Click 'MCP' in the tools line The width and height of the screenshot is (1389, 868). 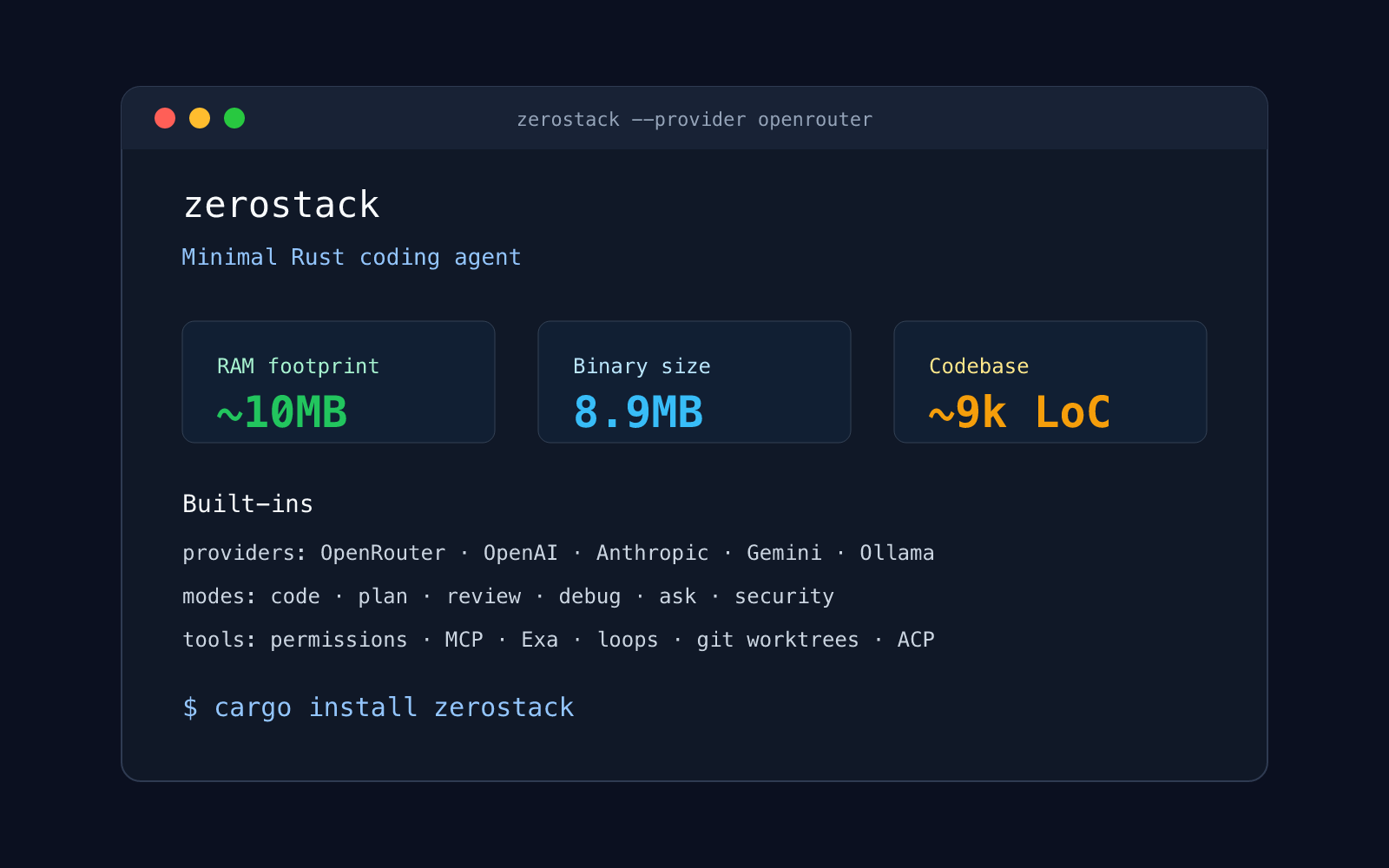464,641
